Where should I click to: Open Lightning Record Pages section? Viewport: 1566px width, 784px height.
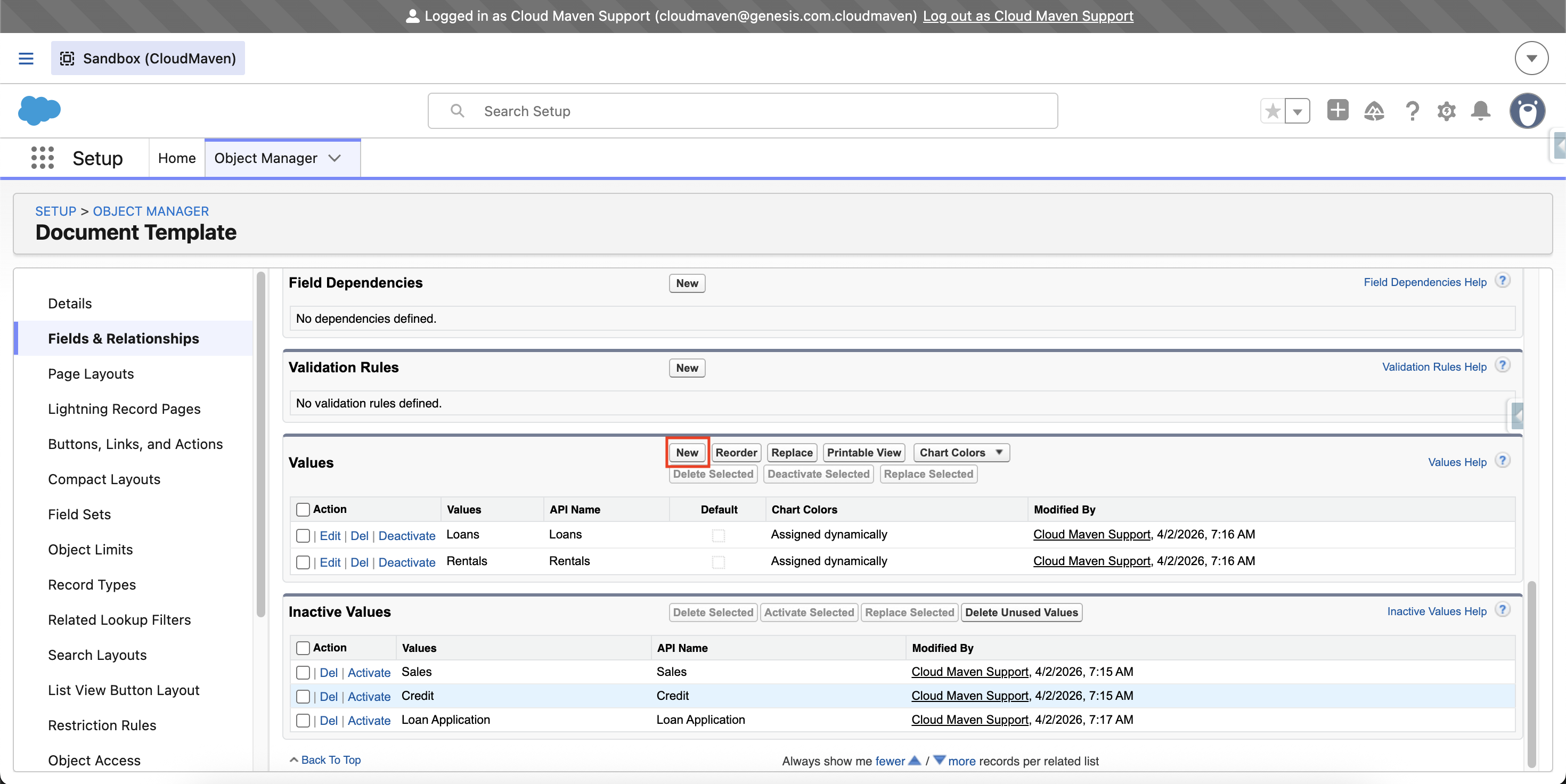click(x=124, y=409)
